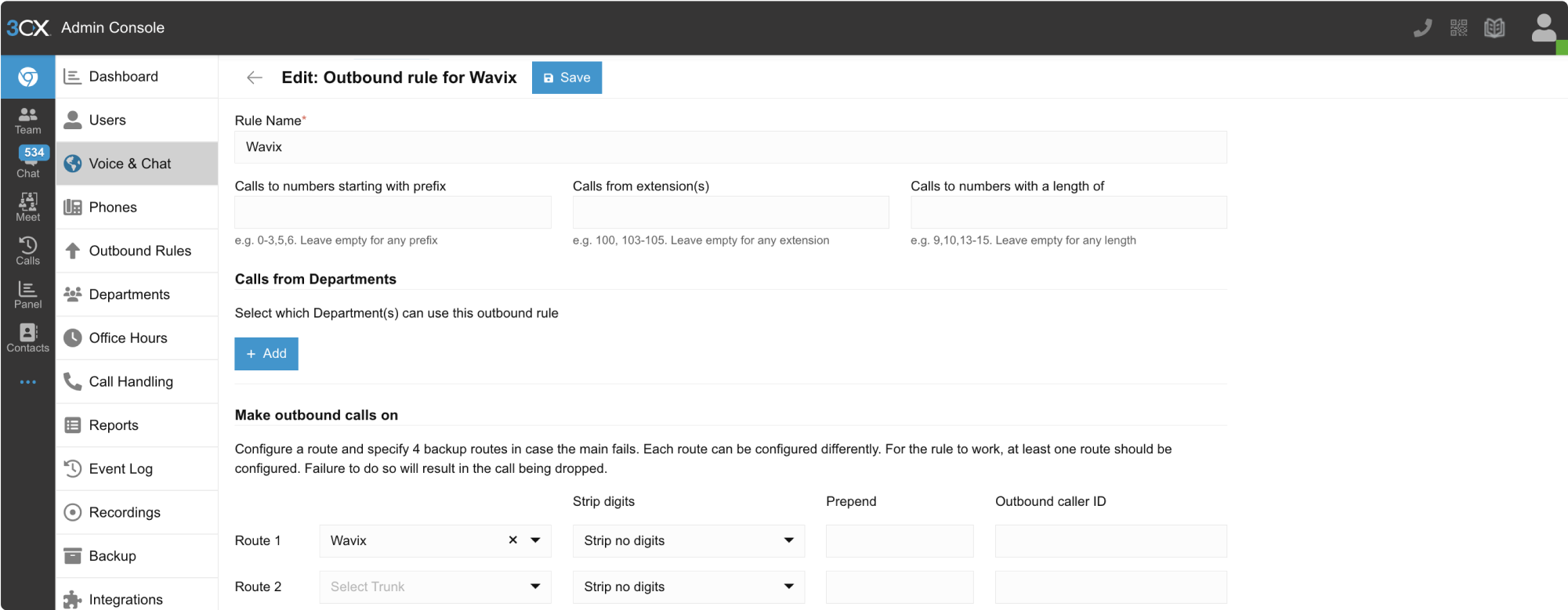Click the Outbound Rules up-arrow icon
Screen dimensions: 1568x610
pos(73,251)
